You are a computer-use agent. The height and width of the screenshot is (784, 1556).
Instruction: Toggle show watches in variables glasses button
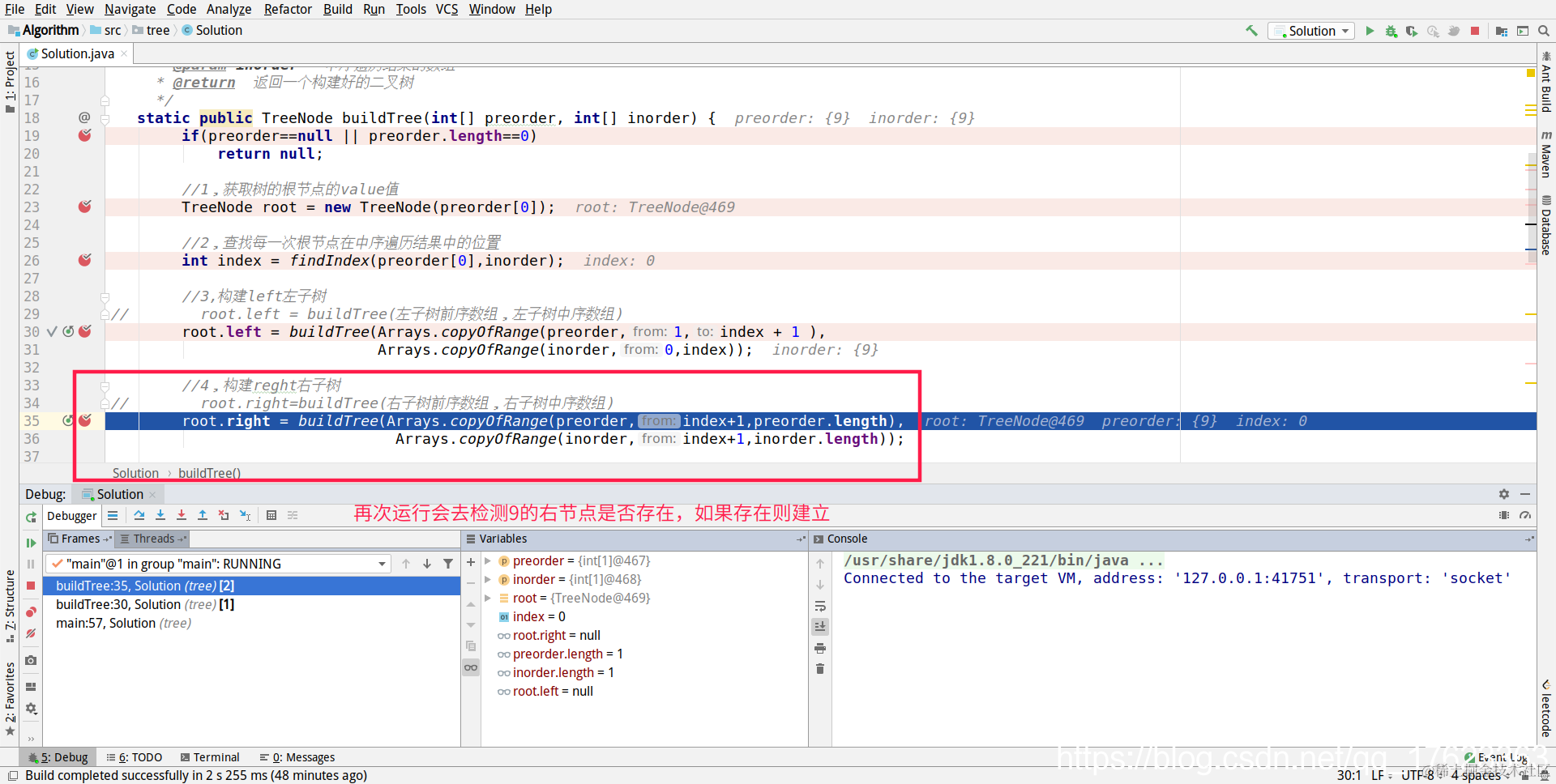(471, 667)
